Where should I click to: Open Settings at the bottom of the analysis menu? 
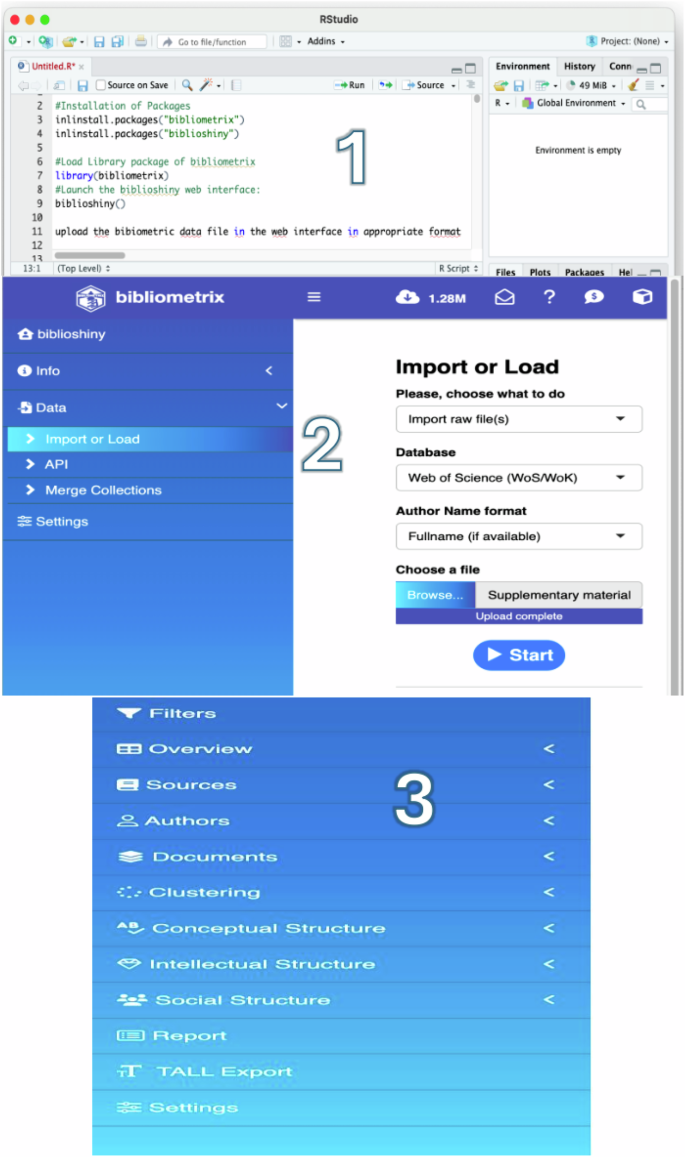coord(341,1108)
